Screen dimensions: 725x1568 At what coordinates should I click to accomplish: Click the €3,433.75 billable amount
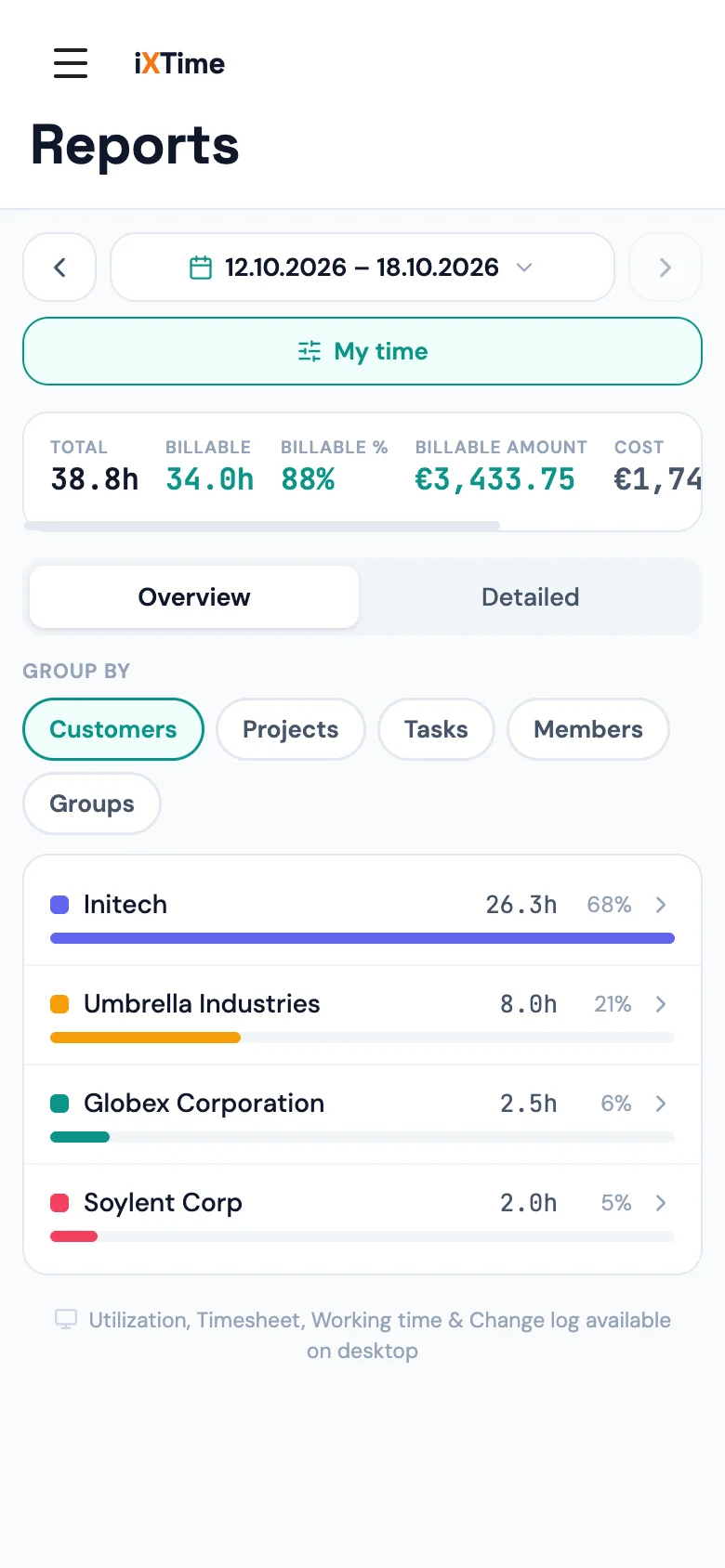[x=494, y=479]
